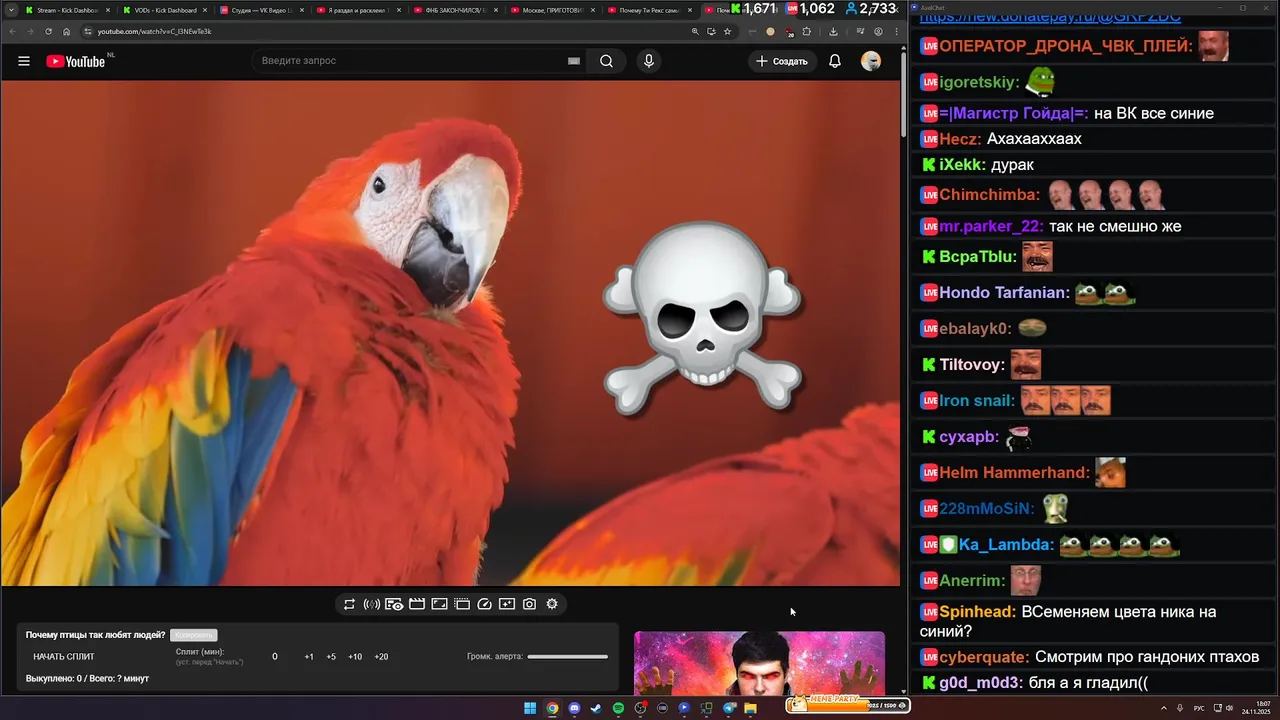Image resolution: width=1280 pixels, height=720 pixels.
Task: Take a screenshot with the camera toolbar icon
Action: [x=530, y=604]
